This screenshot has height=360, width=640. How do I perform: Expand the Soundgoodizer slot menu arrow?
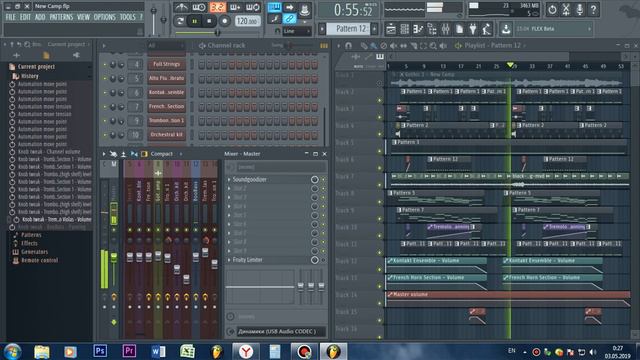click(x=229, y=180)
